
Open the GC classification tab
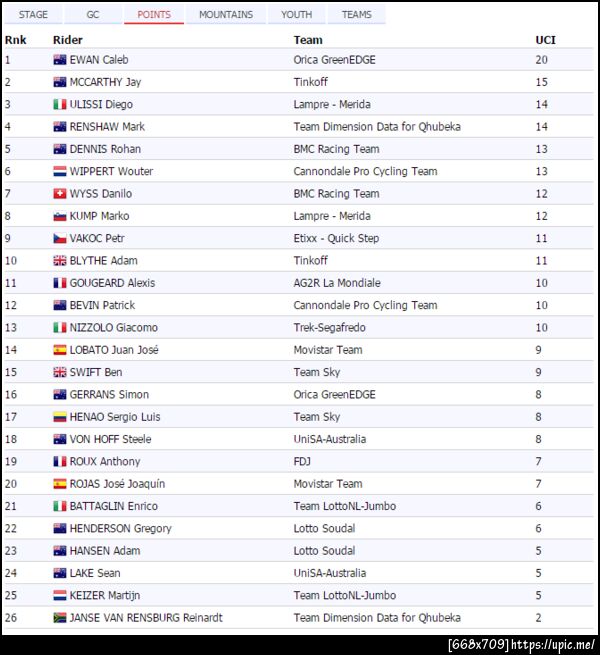click(93, 15)
